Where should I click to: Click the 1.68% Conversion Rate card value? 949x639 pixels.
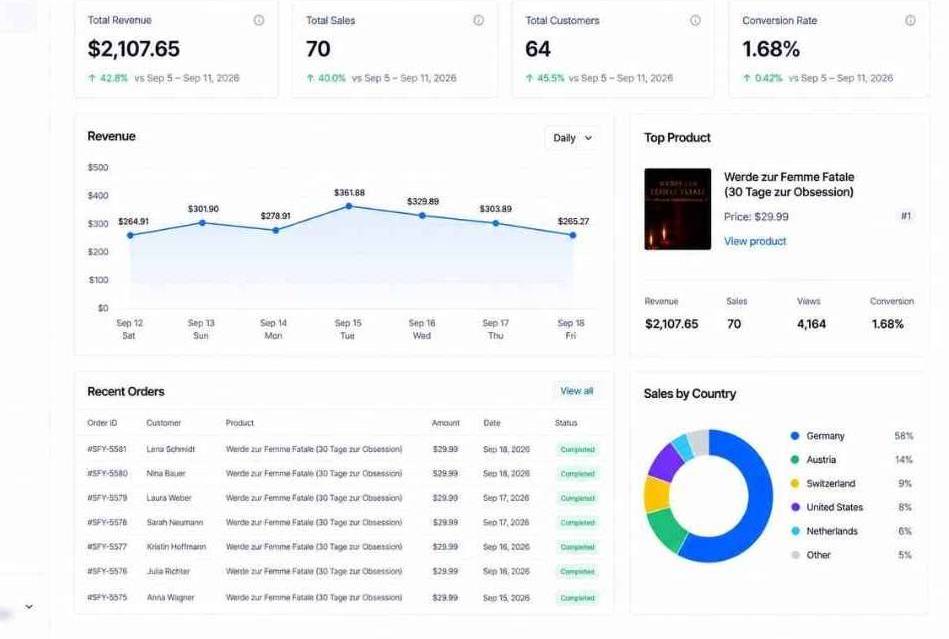pos(771,49)
